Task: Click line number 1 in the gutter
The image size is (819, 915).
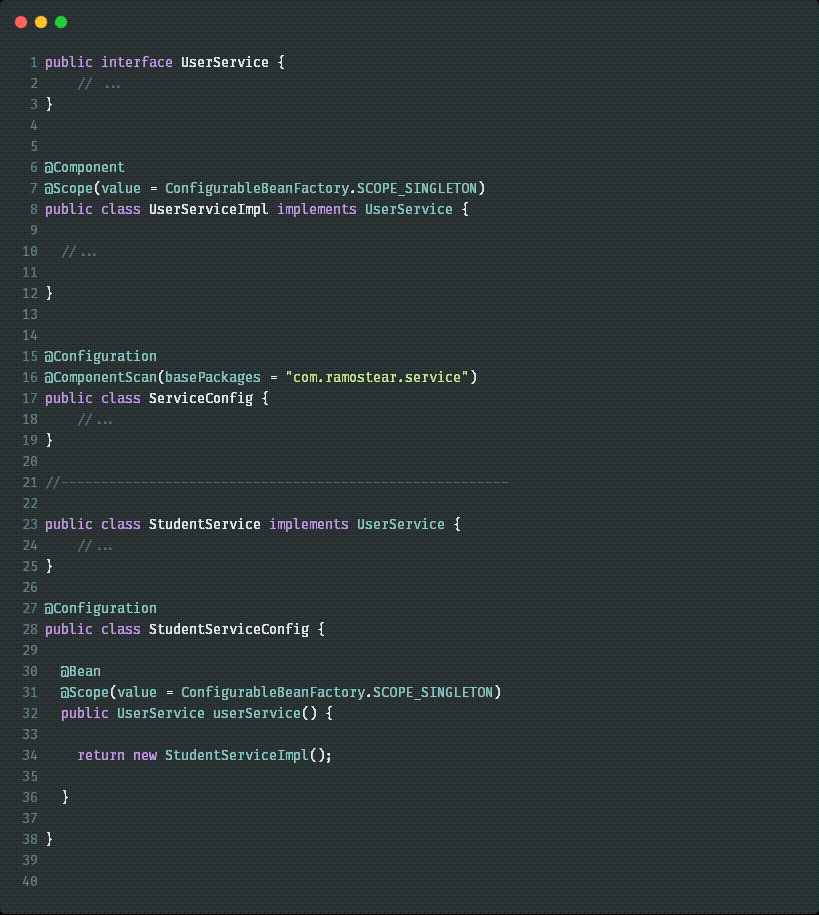Action: point(34,62)
